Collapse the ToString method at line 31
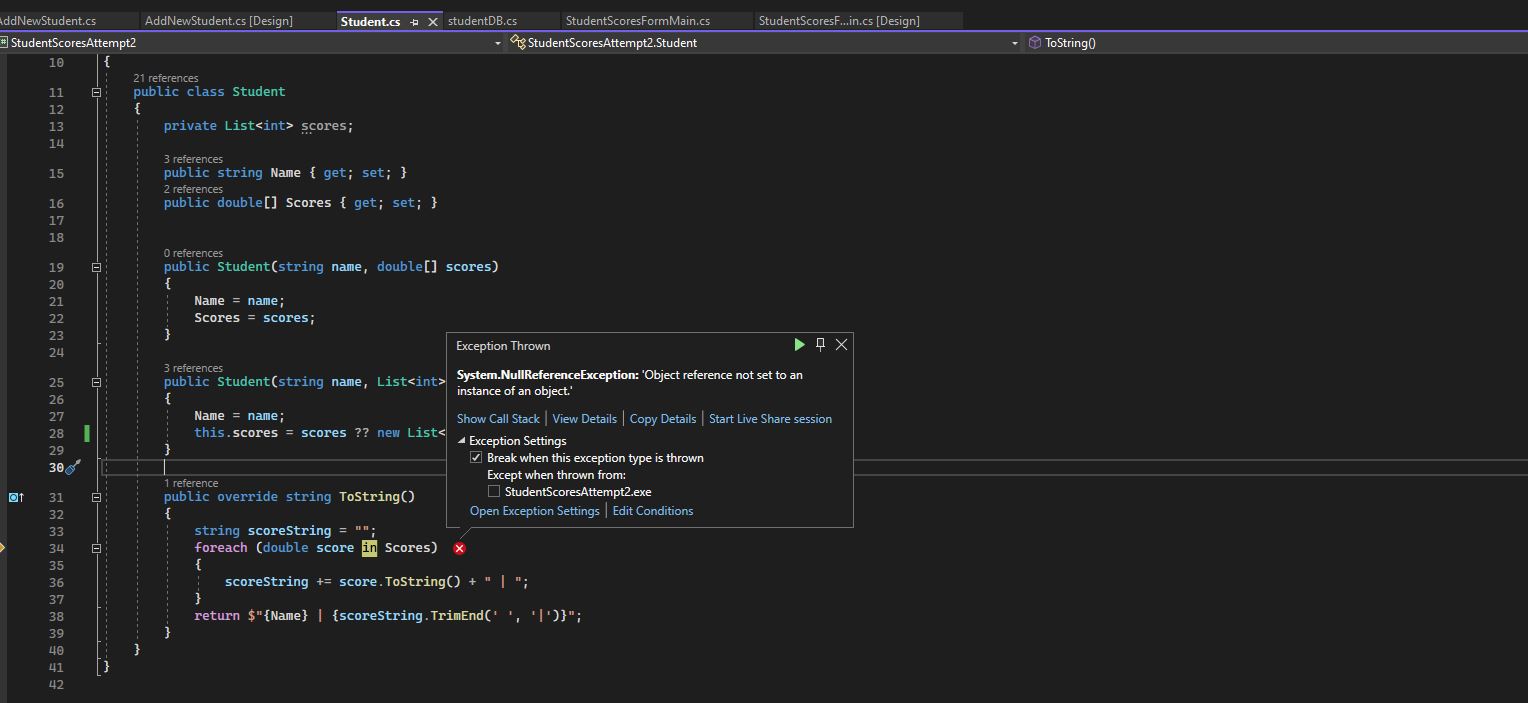The width and height of the screenshot is (1528, 703). coord(97,497)
